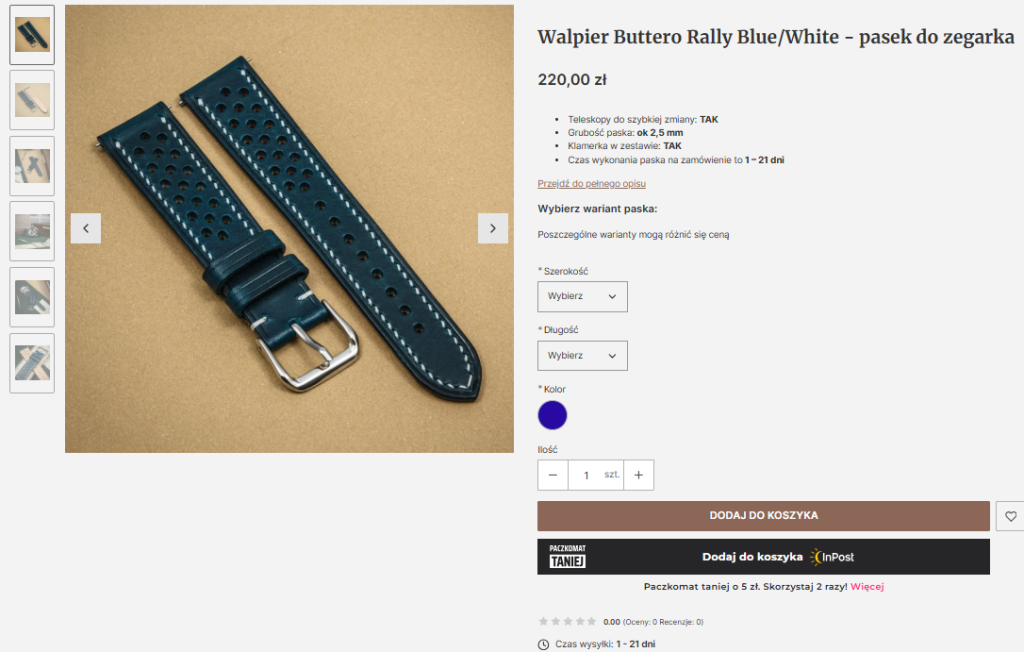Open the Szerokość dropdown

point(583,297)
